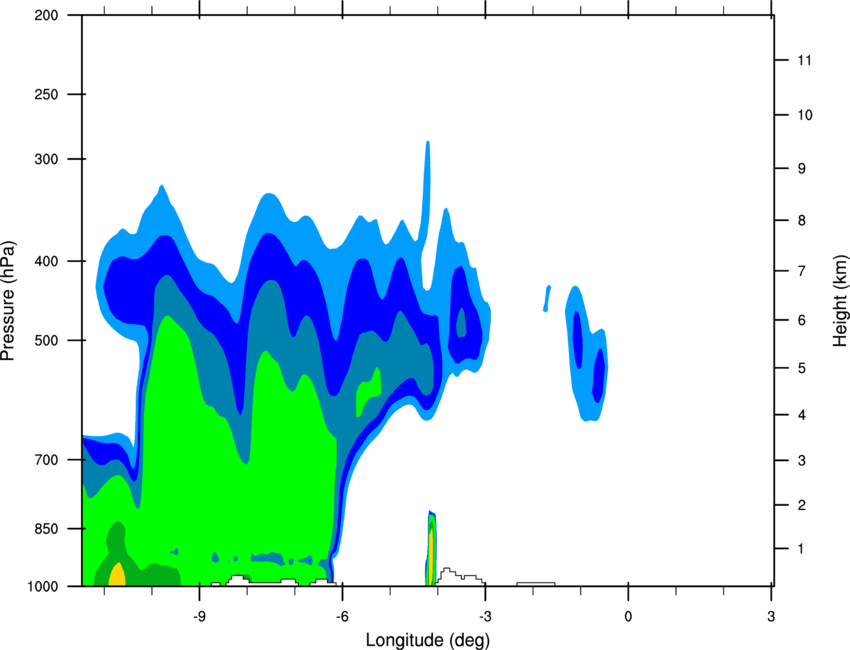Select the 1000 hPa axis label
This screenshot has width=850, height=650.
[43, 587]
